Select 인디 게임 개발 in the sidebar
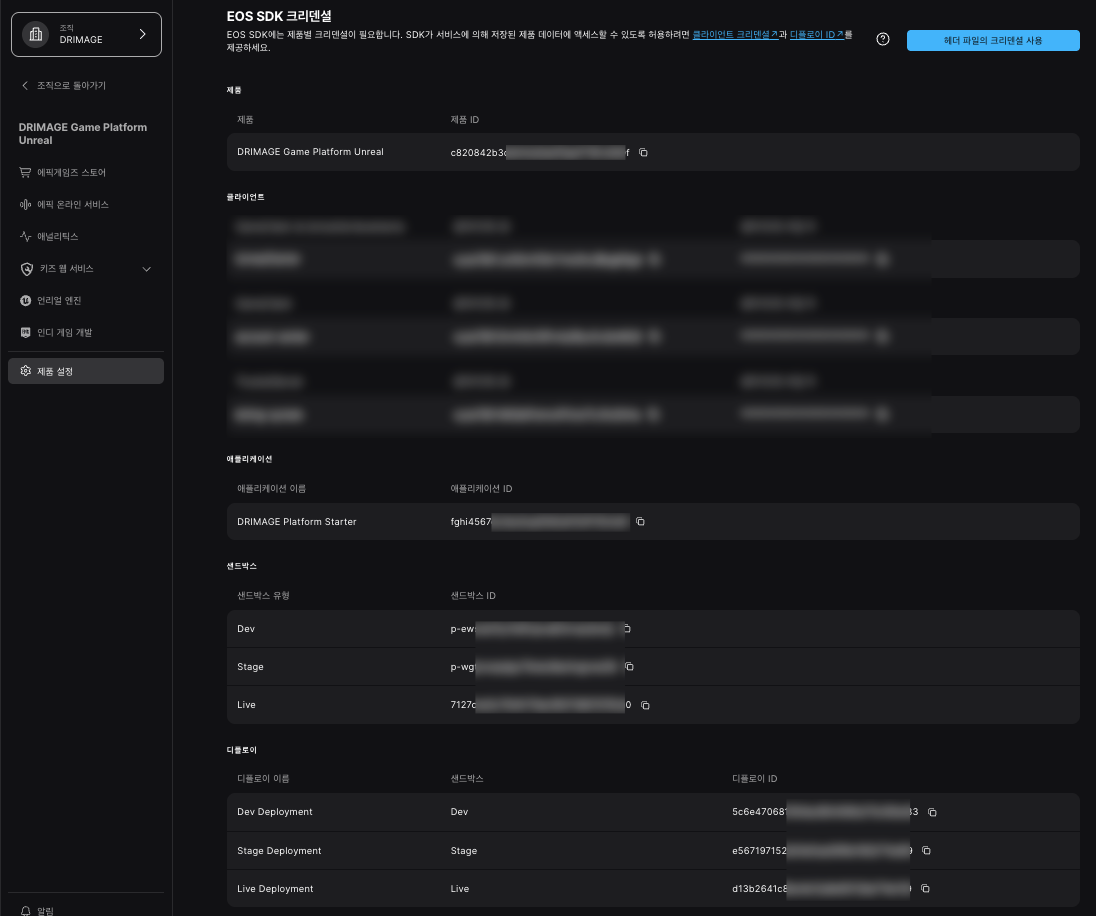 64,333
